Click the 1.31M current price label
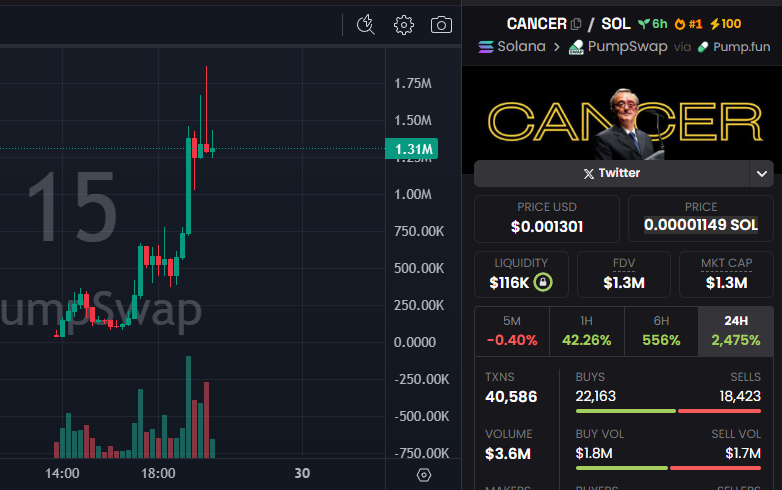Viewport: 782px width, 490px height. 412,149
